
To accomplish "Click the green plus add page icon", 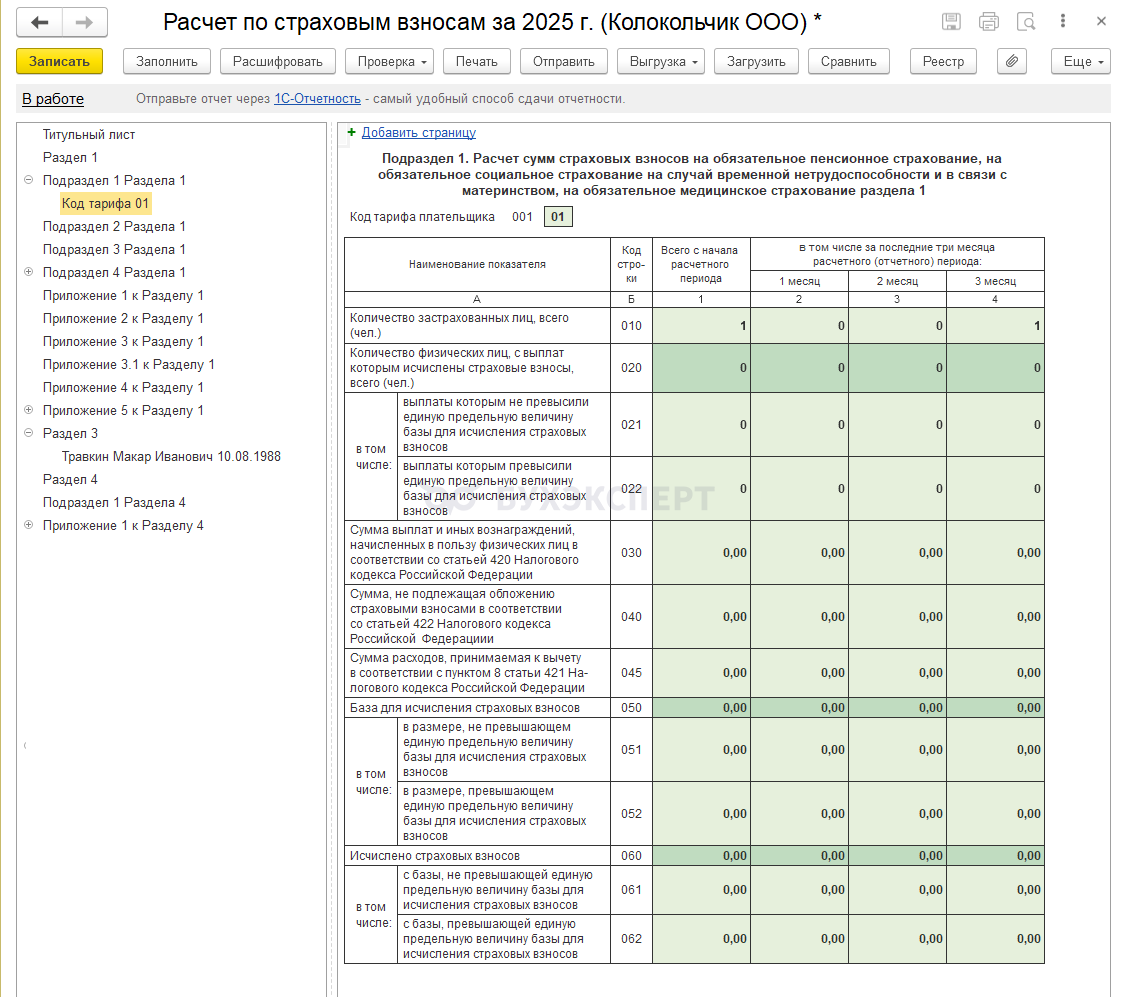I will [351, 132].
